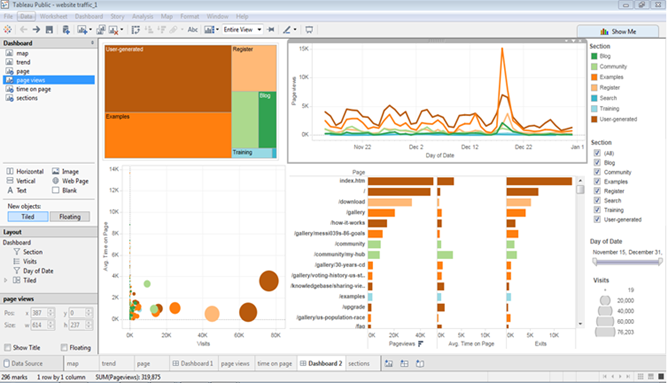
Task: Switch to the sections sheet tab
Action: [x=359, y=363]
